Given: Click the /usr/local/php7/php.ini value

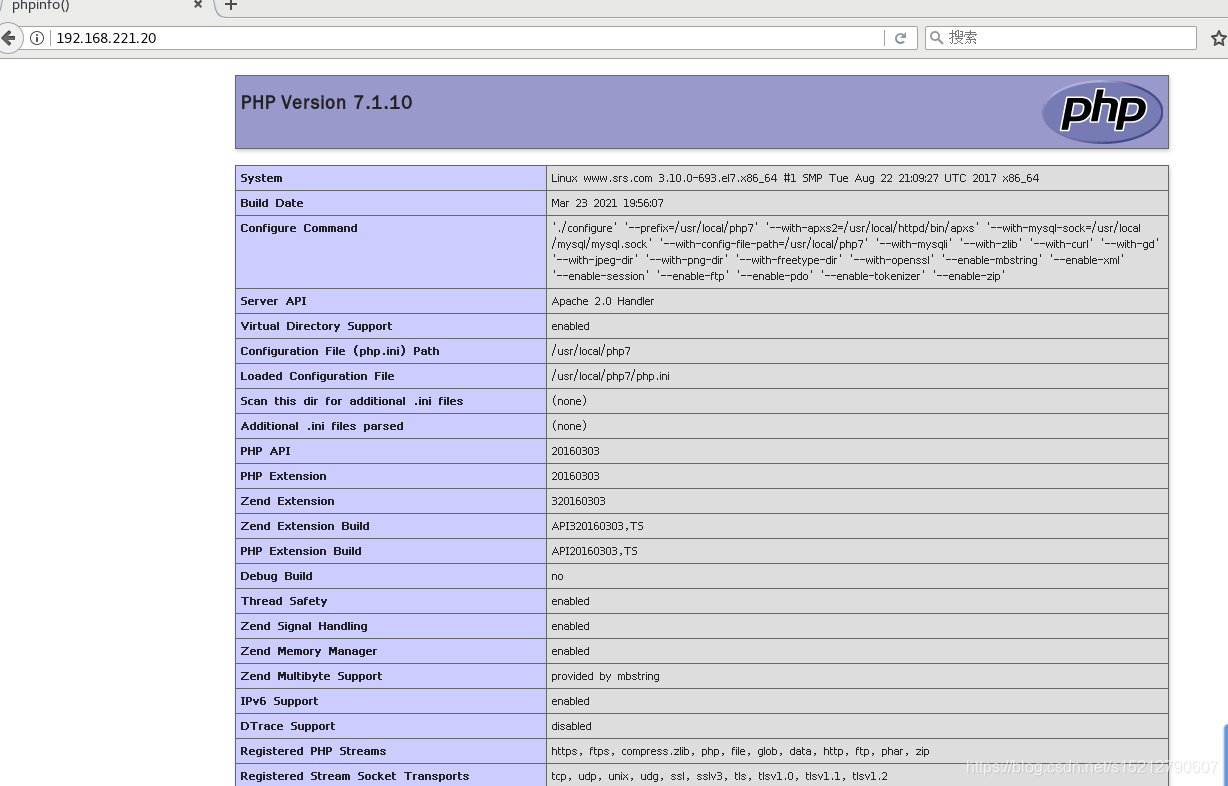Looking at the screenshot, I should click(611, 376).
